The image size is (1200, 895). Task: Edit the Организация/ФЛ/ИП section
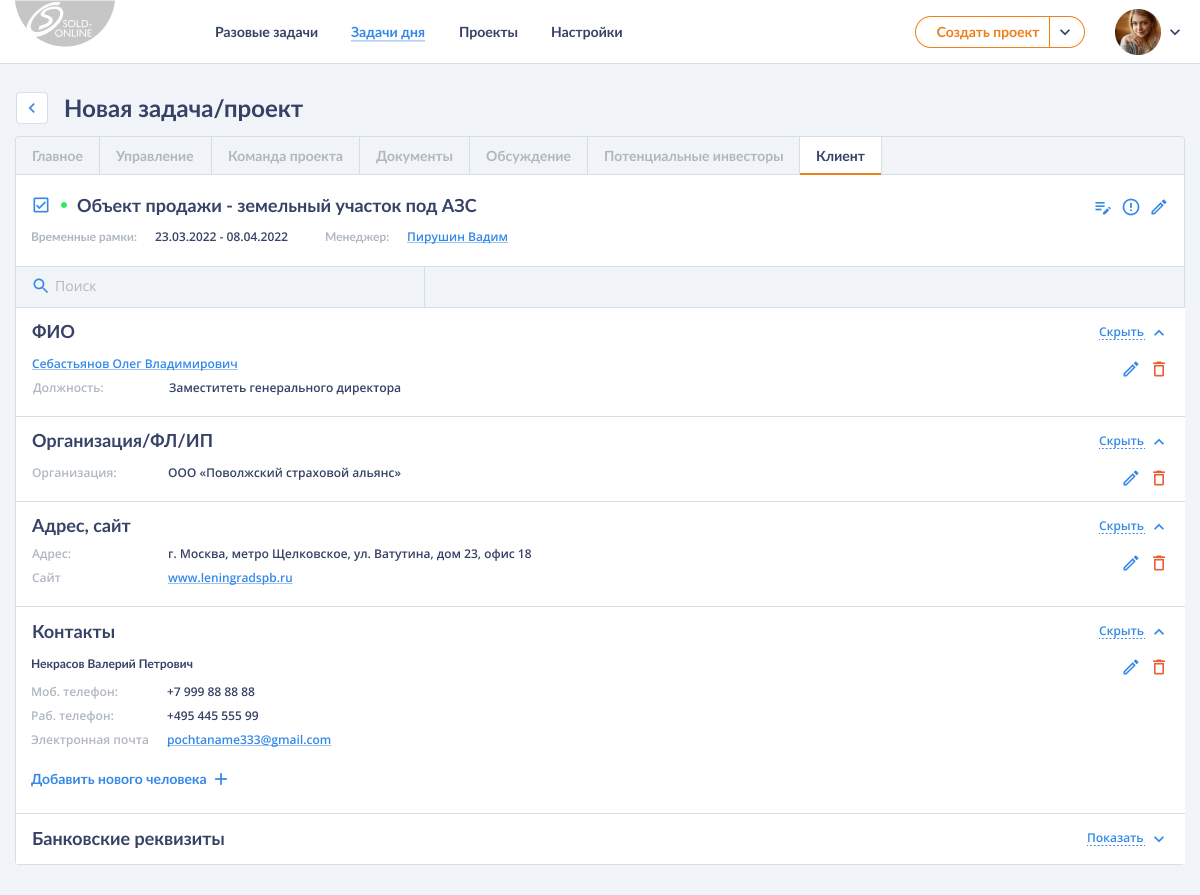coord(1131,478)
